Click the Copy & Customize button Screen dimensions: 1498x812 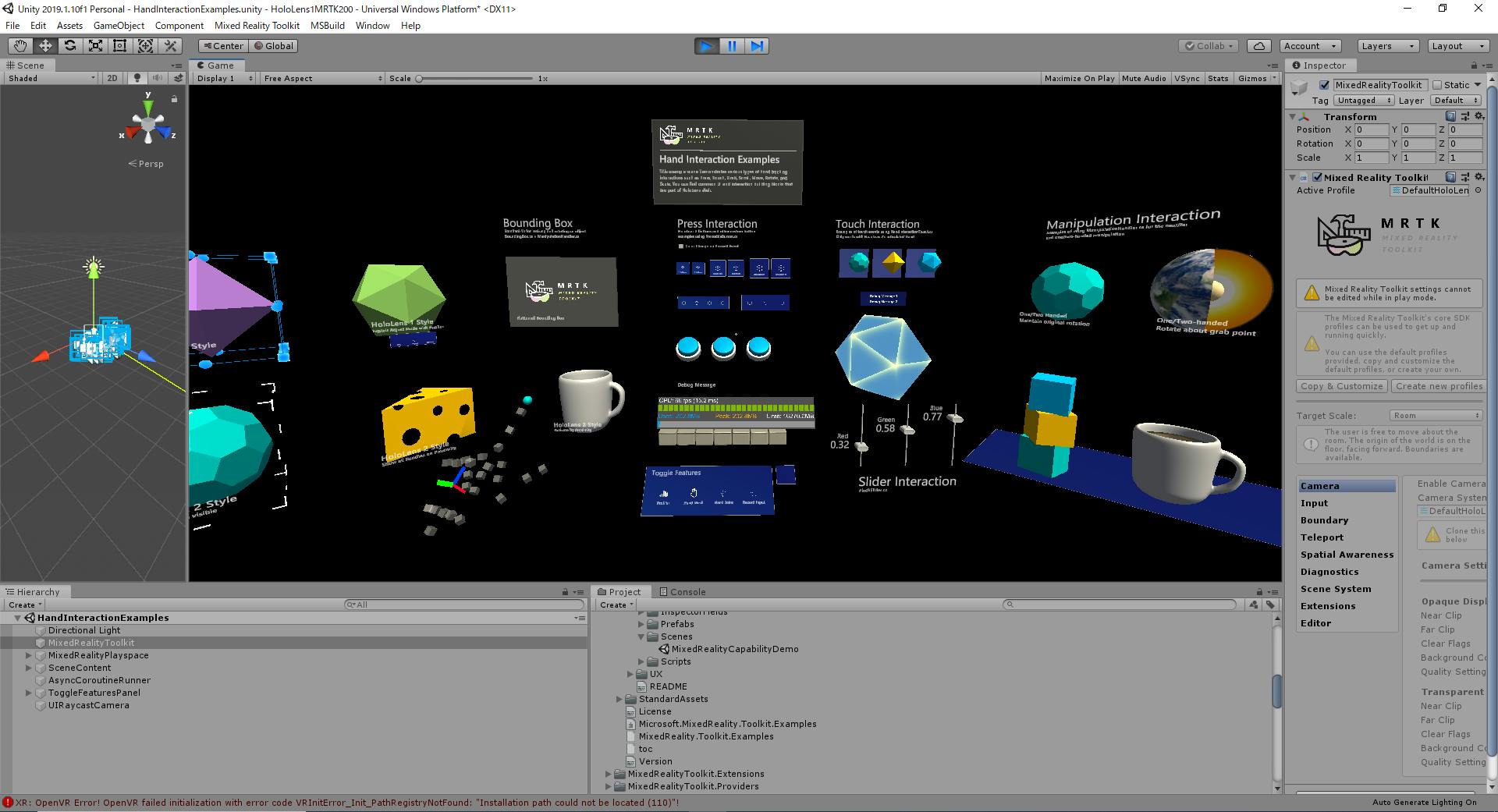1341,386
